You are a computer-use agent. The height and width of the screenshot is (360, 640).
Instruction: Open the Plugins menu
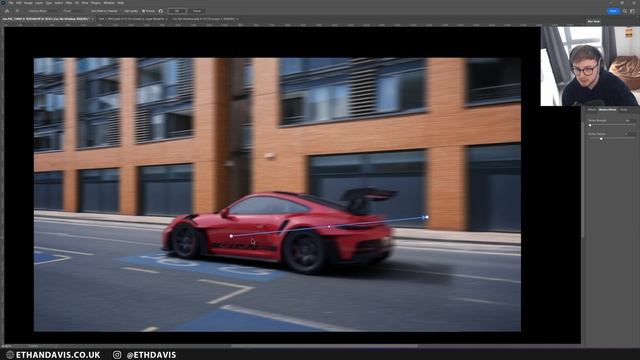(96, 3)
